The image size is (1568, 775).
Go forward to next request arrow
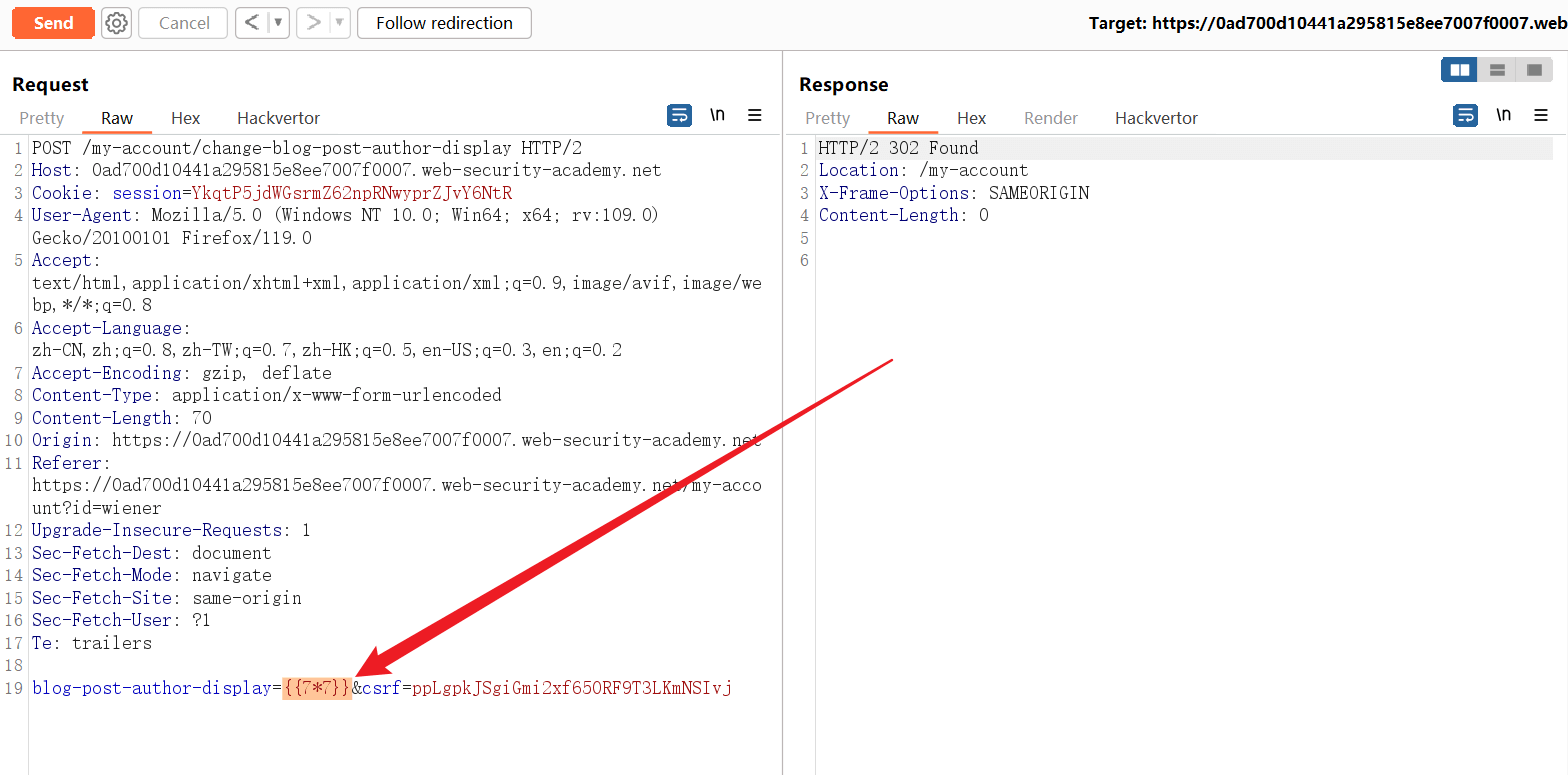[x=313, y=23]
